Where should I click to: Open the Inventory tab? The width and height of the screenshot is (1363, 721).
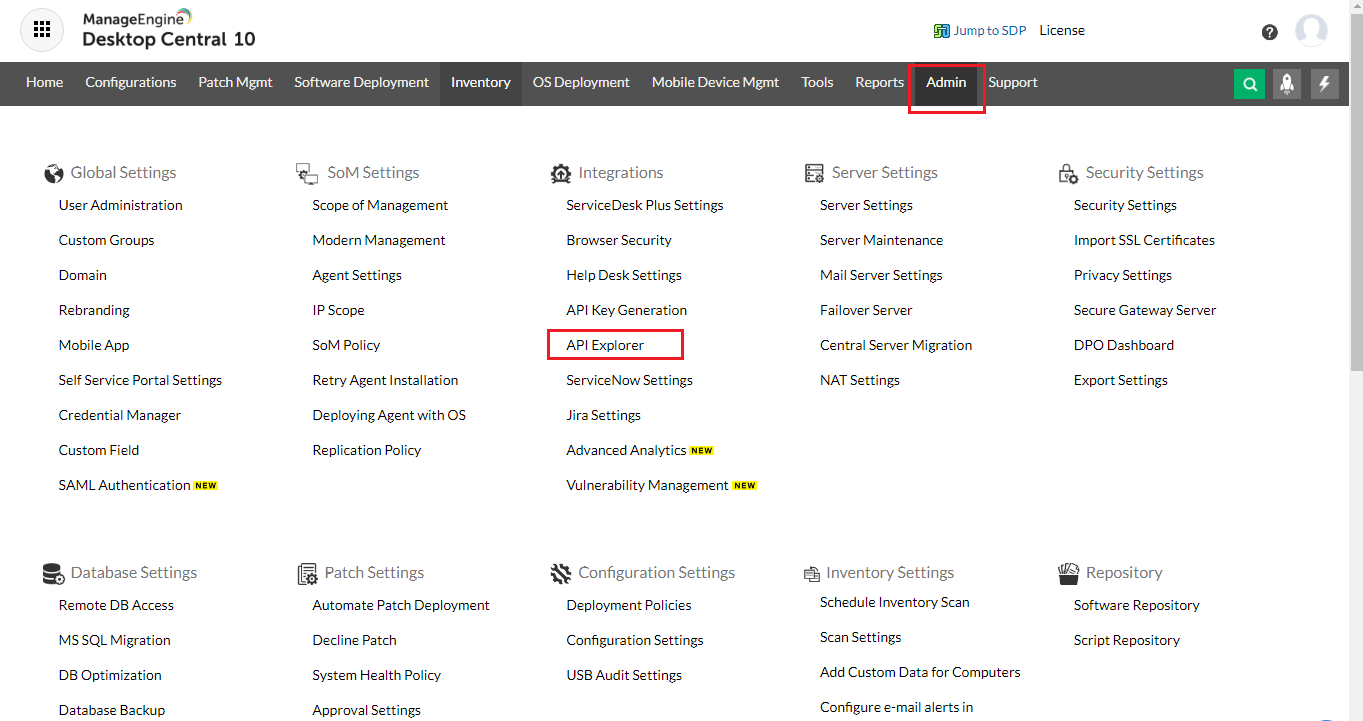[480, 83]
